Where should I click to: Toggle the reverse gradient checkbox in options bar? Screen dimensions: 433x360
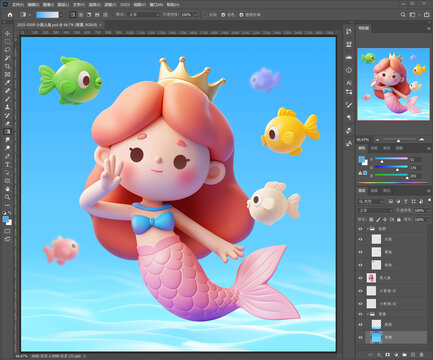click(x=205, y=15)
